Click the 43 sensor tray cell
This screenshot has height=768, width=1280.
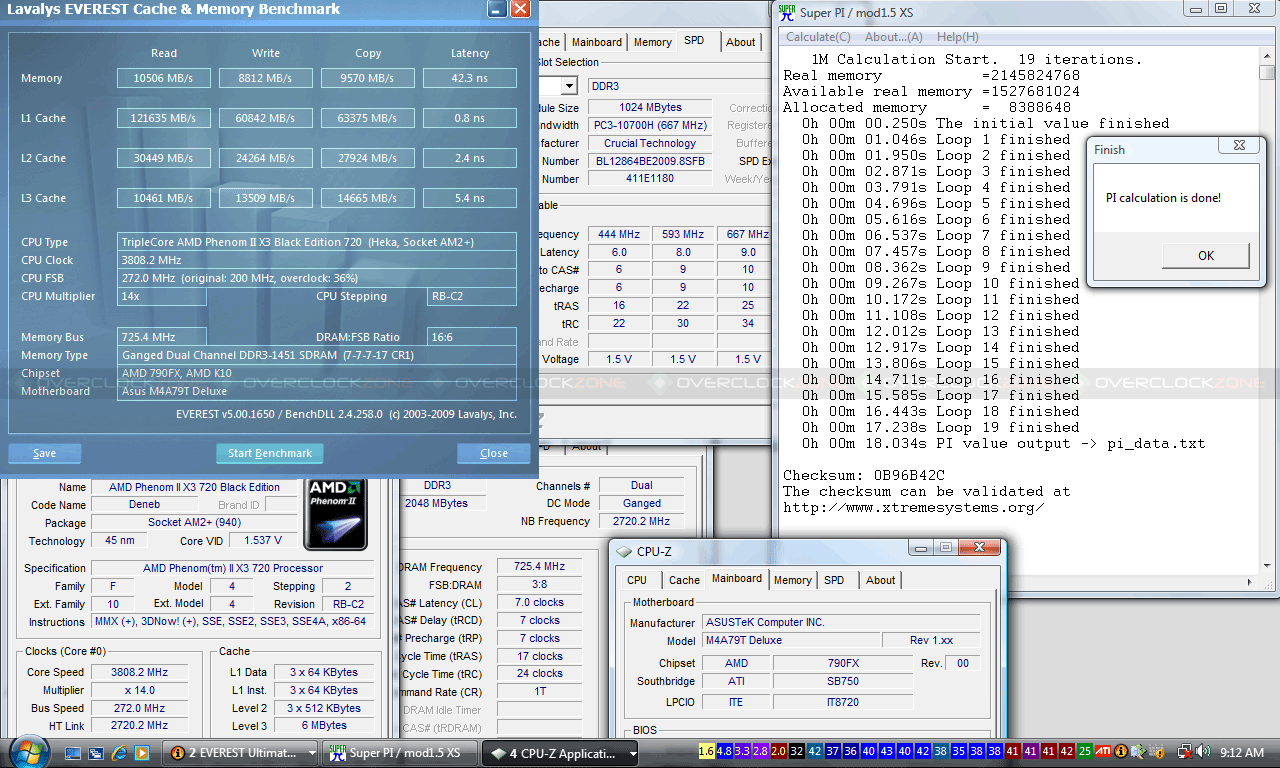(886, 751)
